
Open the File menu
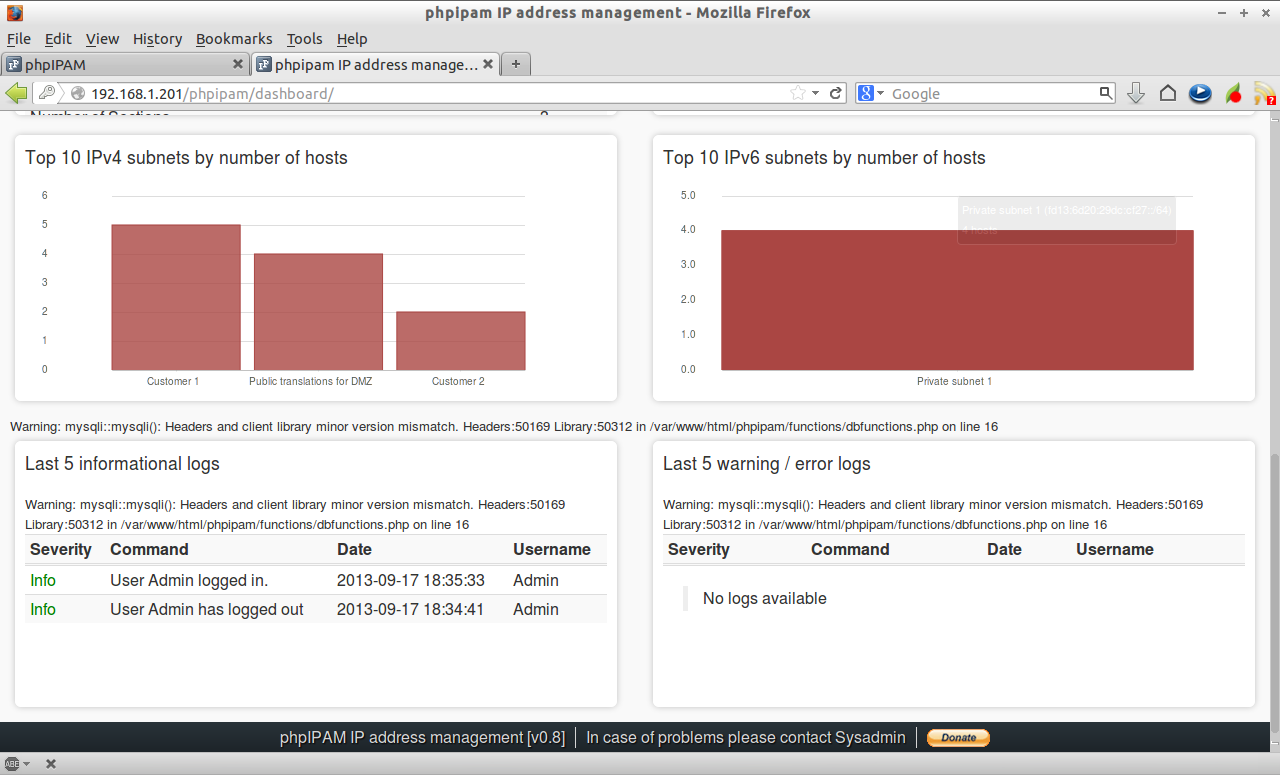coord(19,39)
